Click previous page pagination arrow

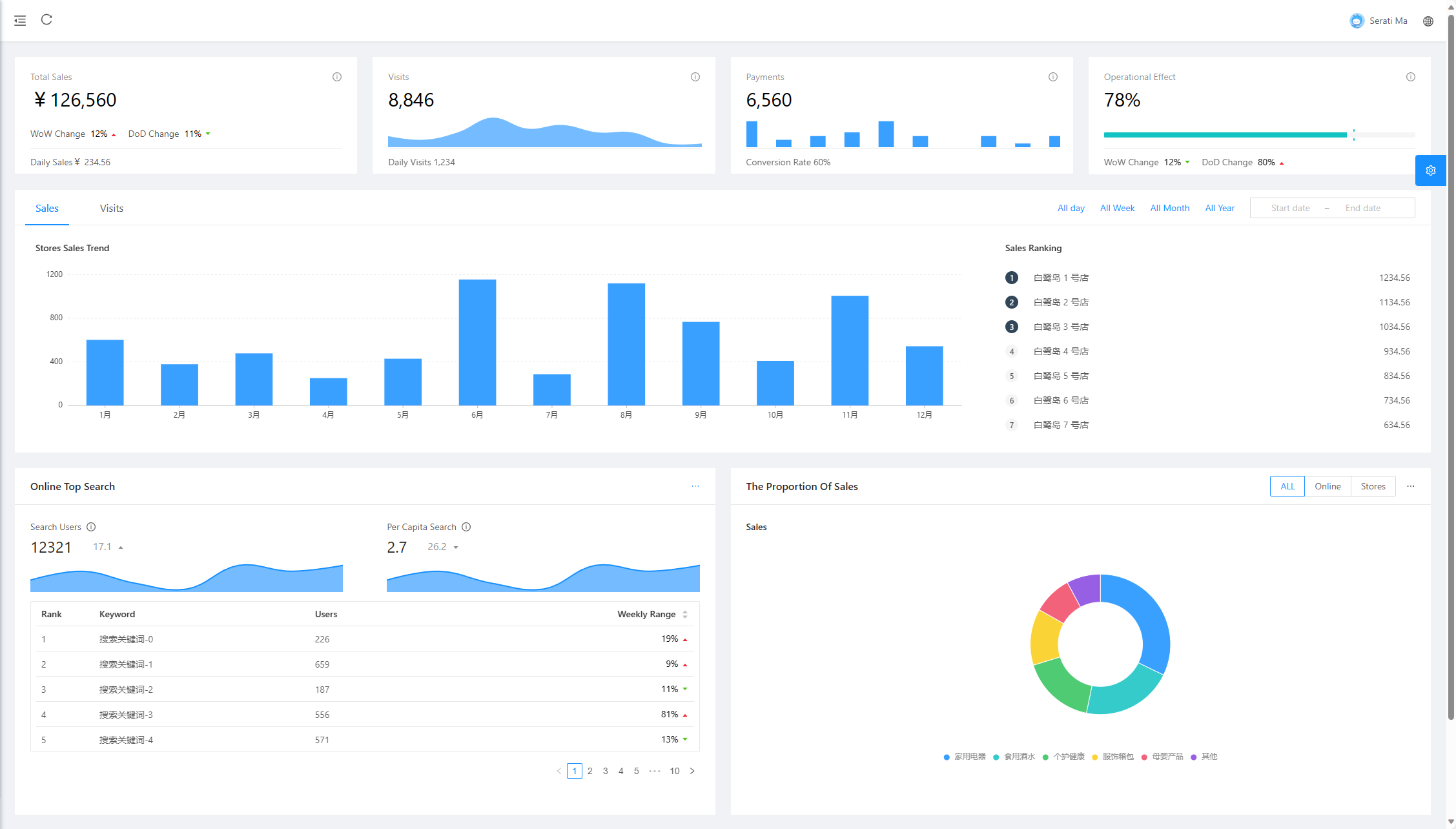(x=559, y=771)
